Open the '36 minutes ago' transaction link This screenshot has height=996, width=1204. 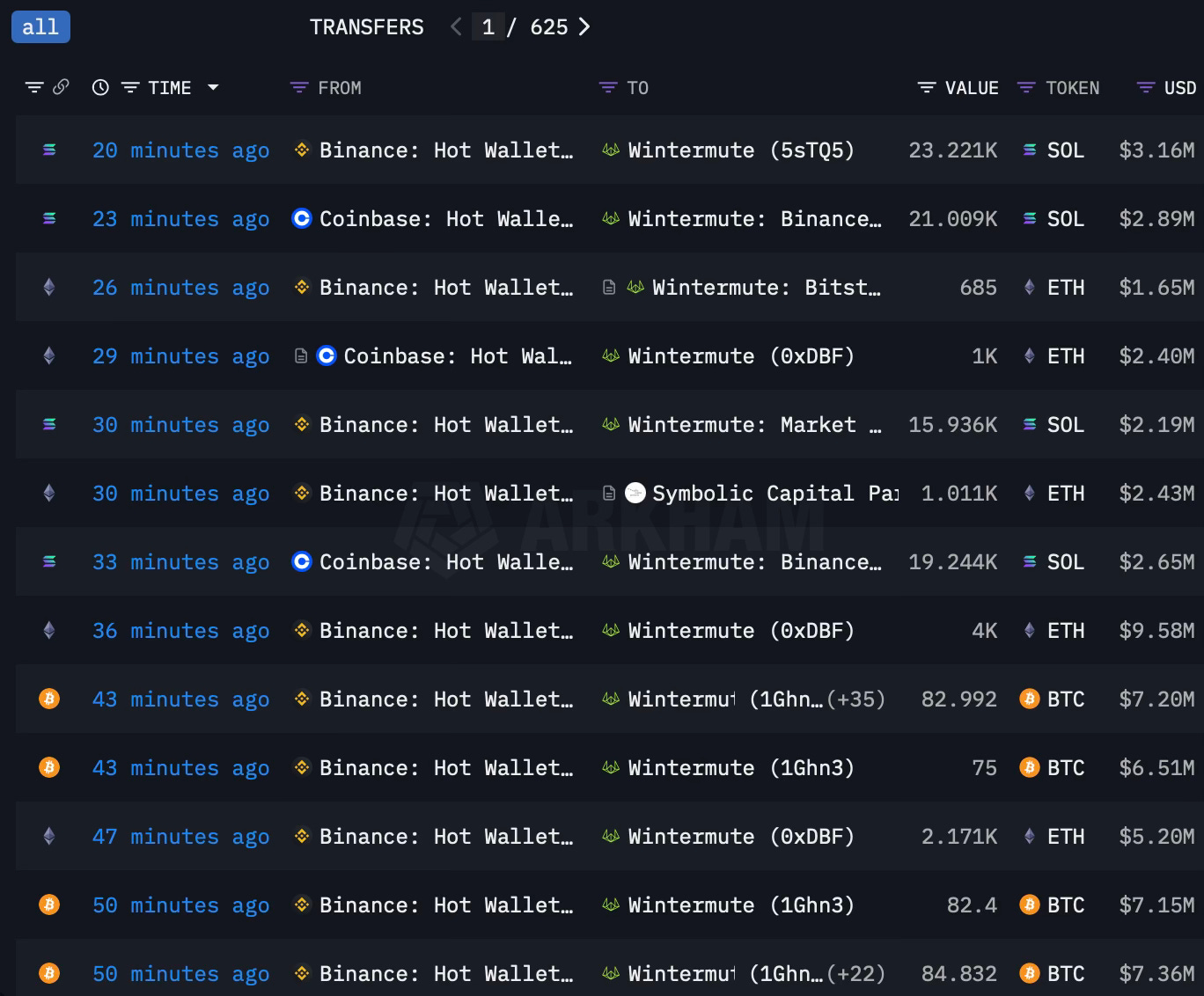click(180, 631)
